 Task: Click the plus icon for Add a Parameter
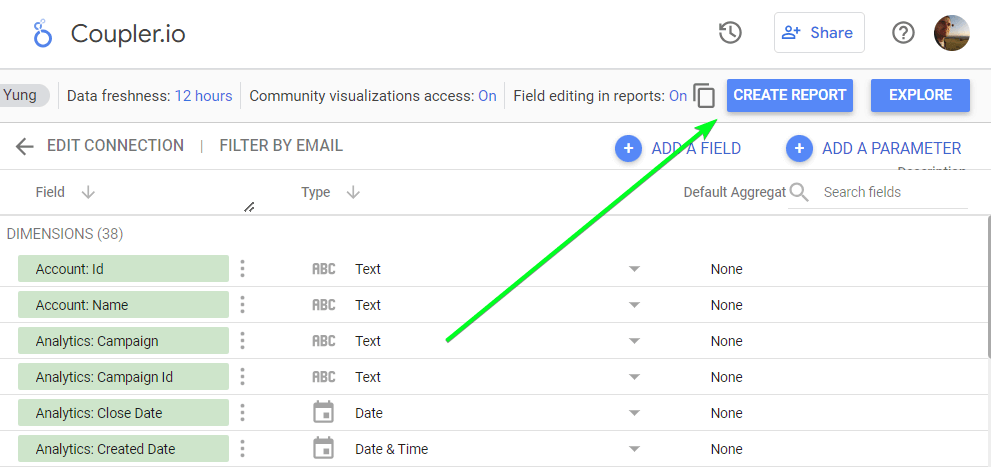(x=799, y=149)
